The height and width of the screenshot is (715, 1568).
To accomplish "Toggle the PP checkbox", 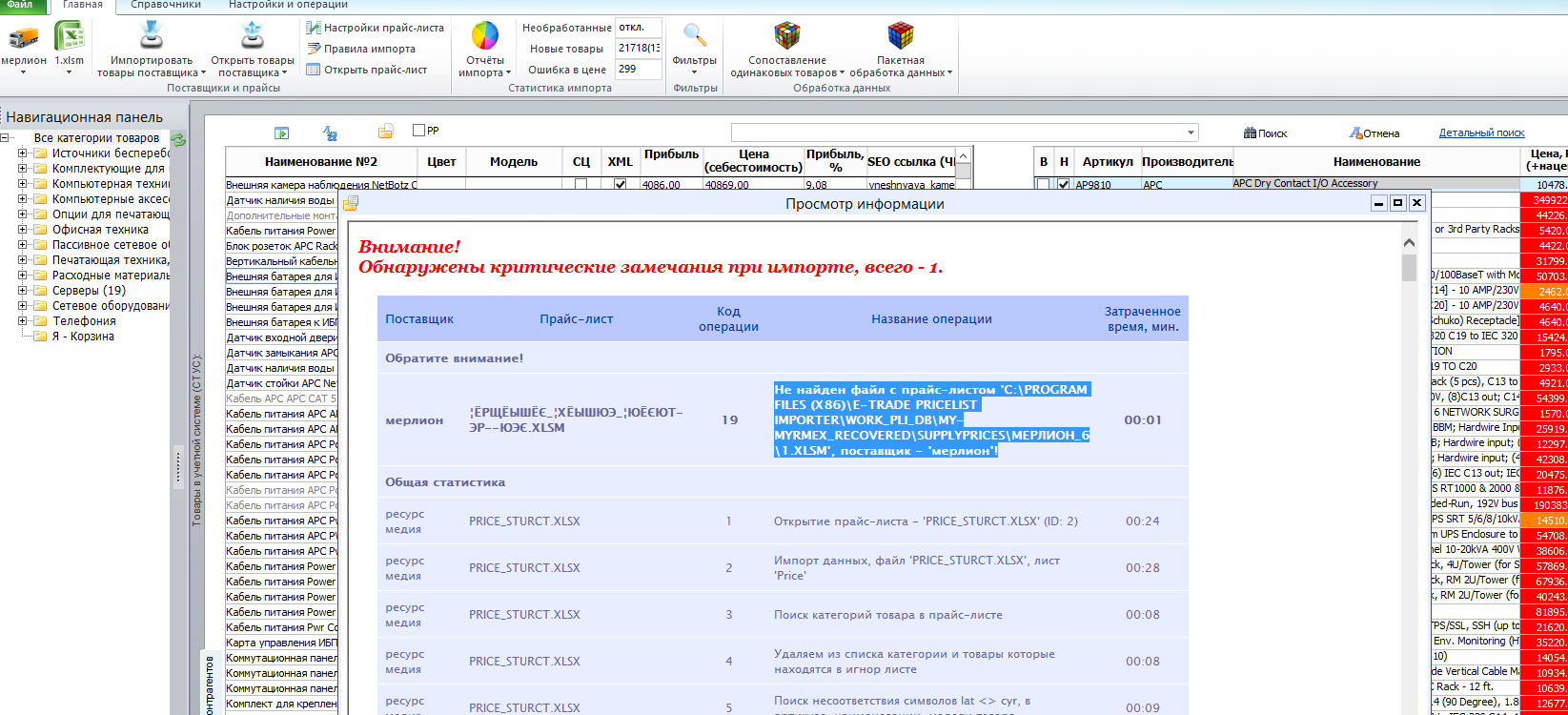I will pos(418,130).
